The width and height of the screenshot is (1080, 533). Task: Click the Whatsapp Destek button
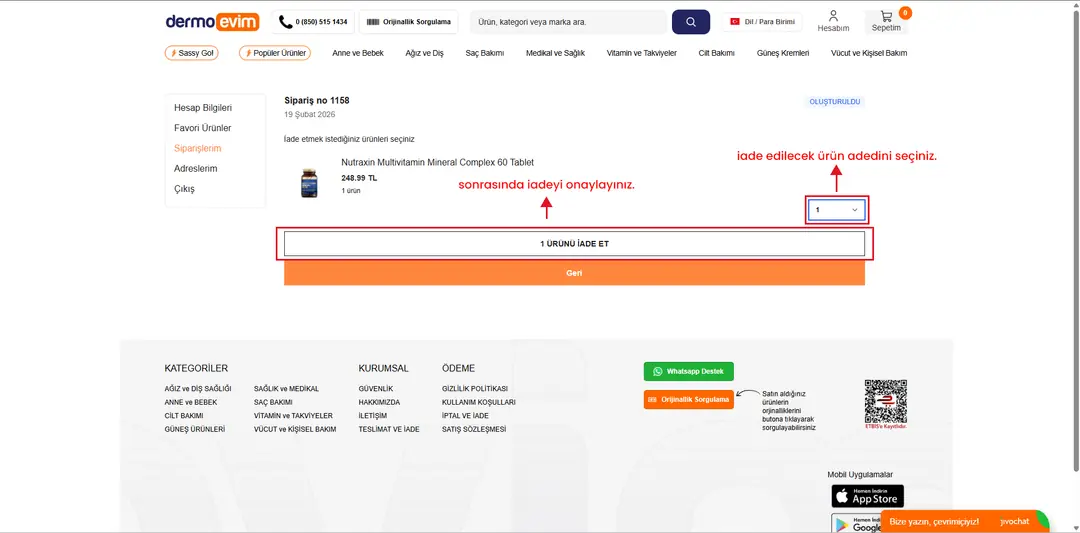point(688,371)
